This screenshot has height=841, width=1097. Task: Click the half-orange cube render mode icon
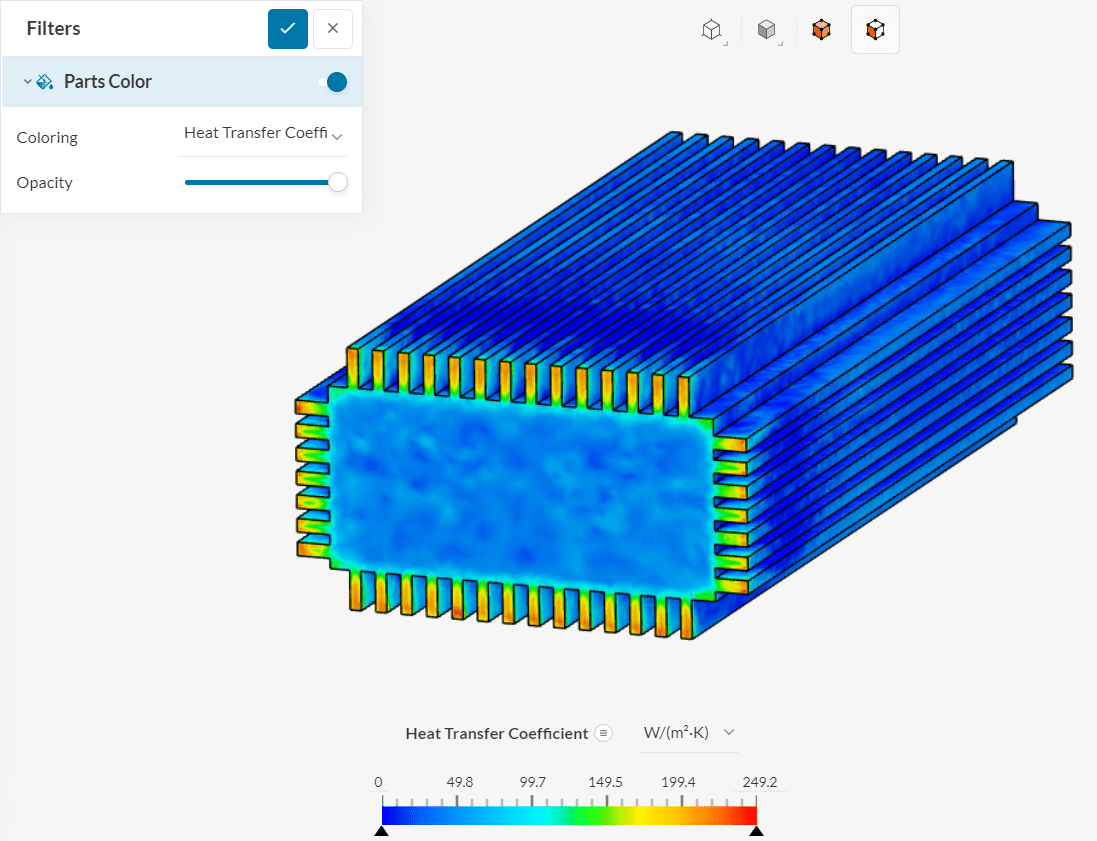(875, 30)
